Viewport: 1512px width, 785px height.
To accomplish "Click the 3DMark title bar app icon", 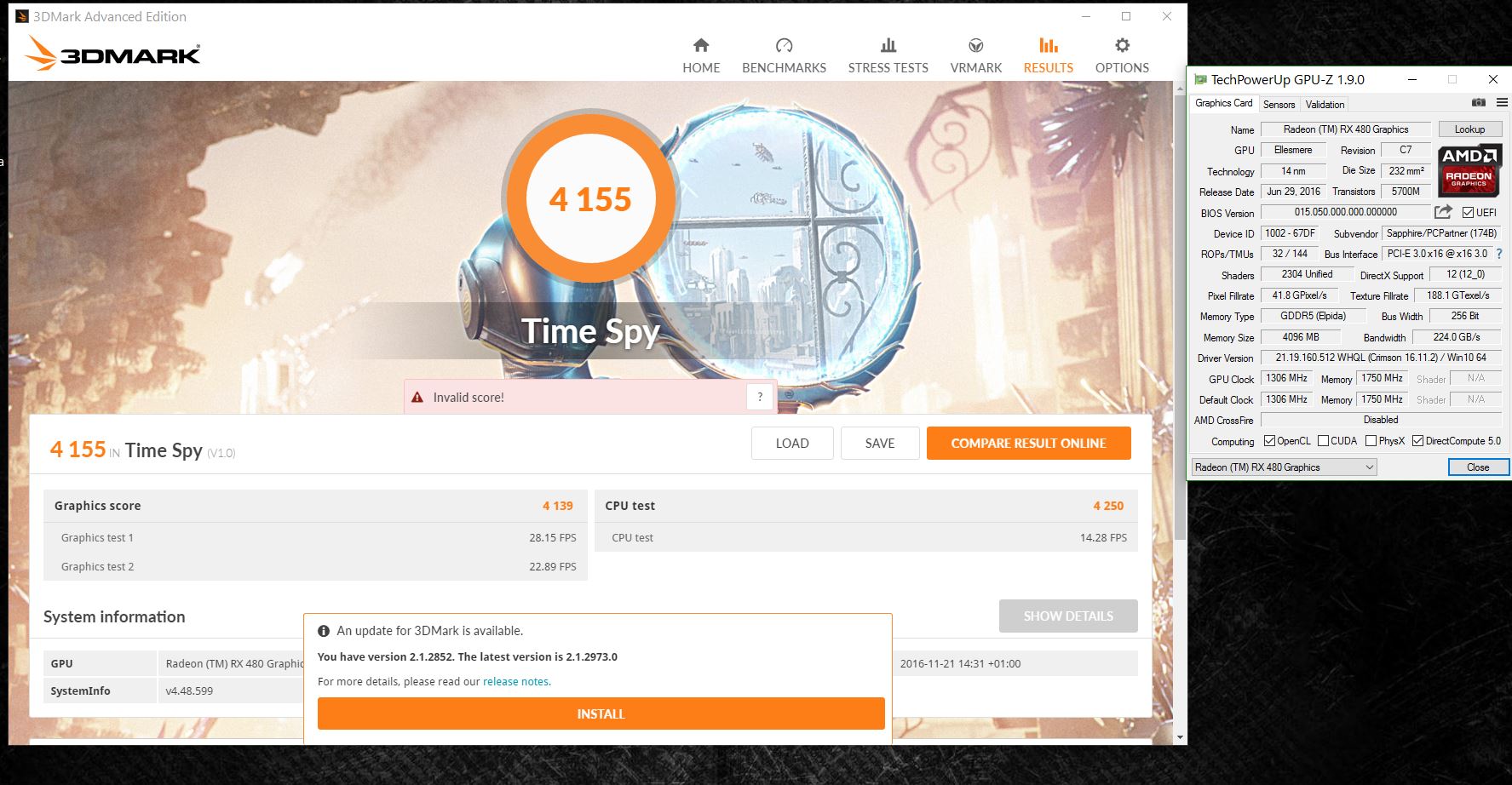I will pyautogui.click(x=21, y=16).
